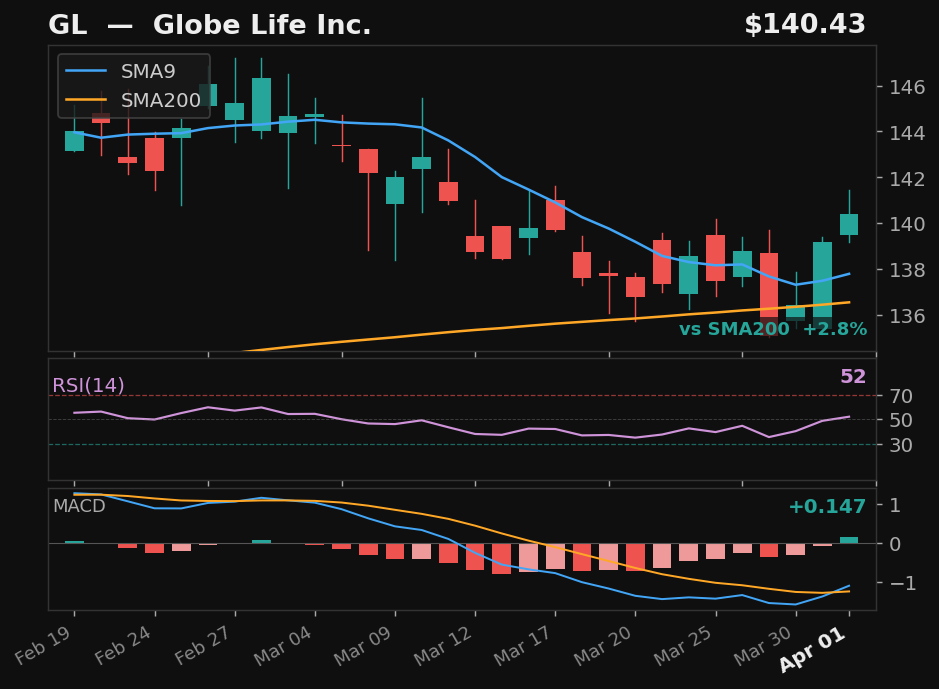Click the RSI 70 overbought axis label
This screenshot has width=939, height=689.
900,396
